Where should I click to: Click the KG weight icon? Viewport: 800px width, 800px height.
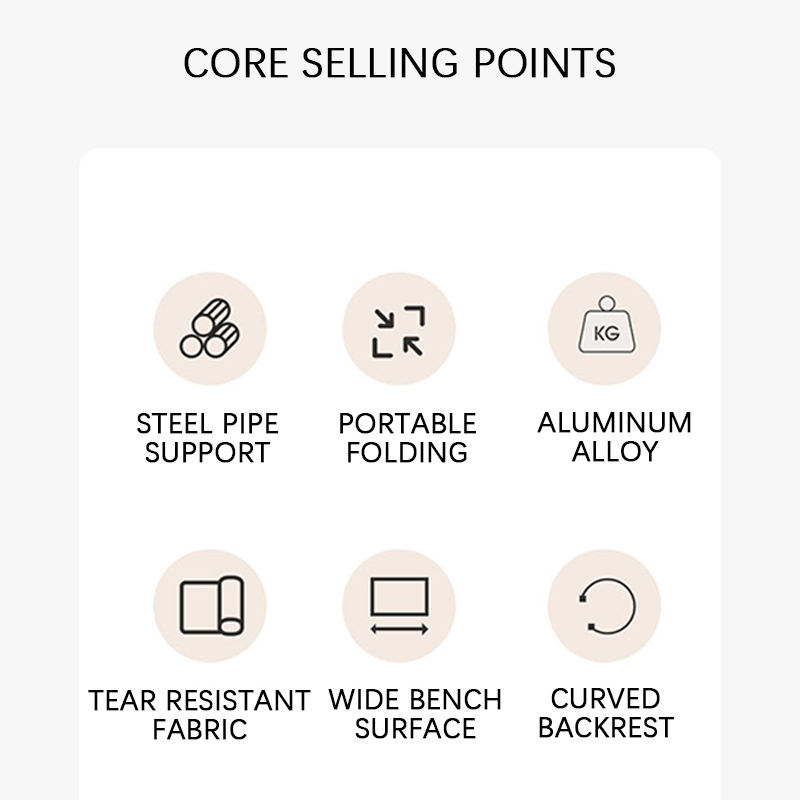[605, 329]
